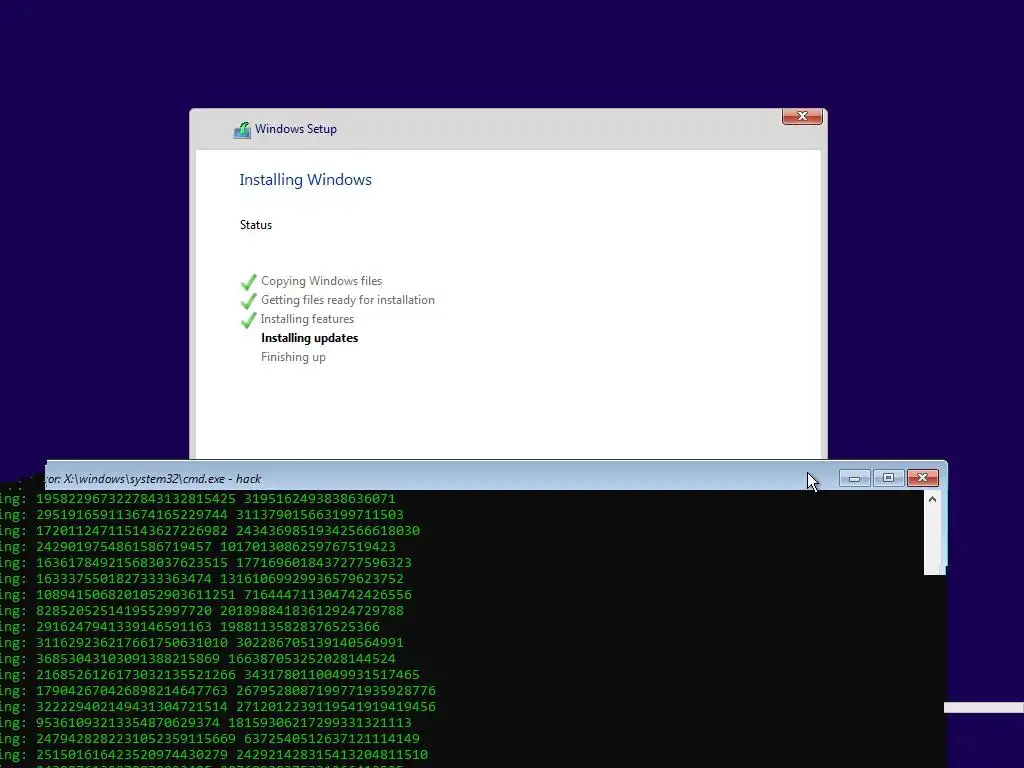
Task: Click the cmd.exe - hack title bar text
Action: click(x=153, y=479)
